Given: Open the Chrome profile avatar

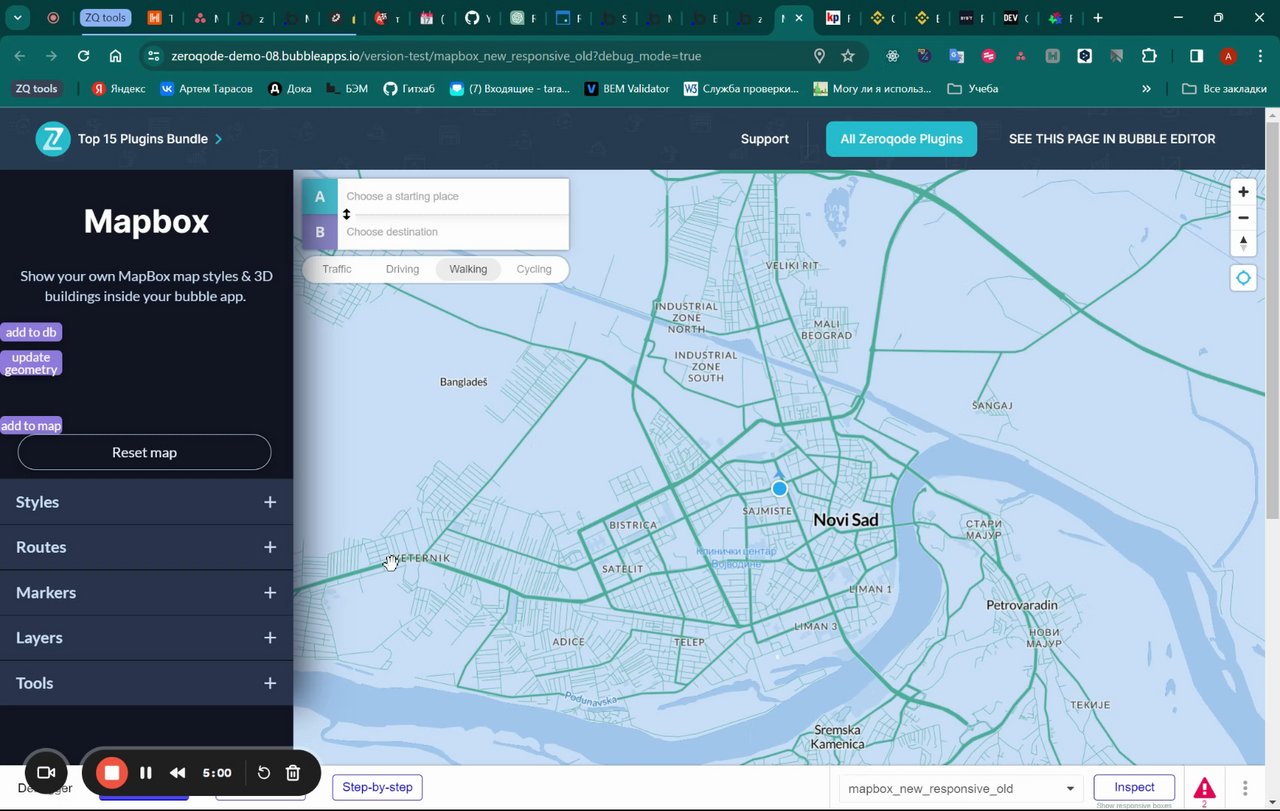Looking at the screenshot, I should (1229, 56).
